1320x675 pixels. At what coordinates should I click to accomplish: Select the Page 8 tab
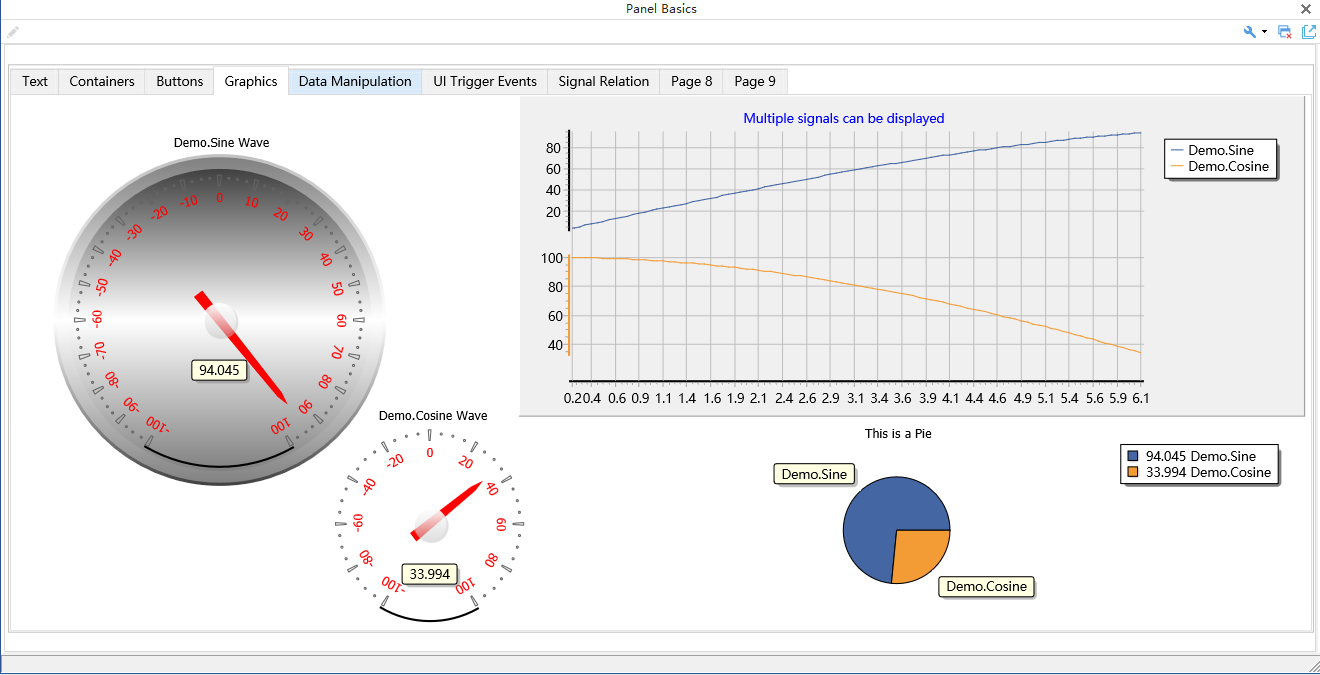tap(692, 81)
